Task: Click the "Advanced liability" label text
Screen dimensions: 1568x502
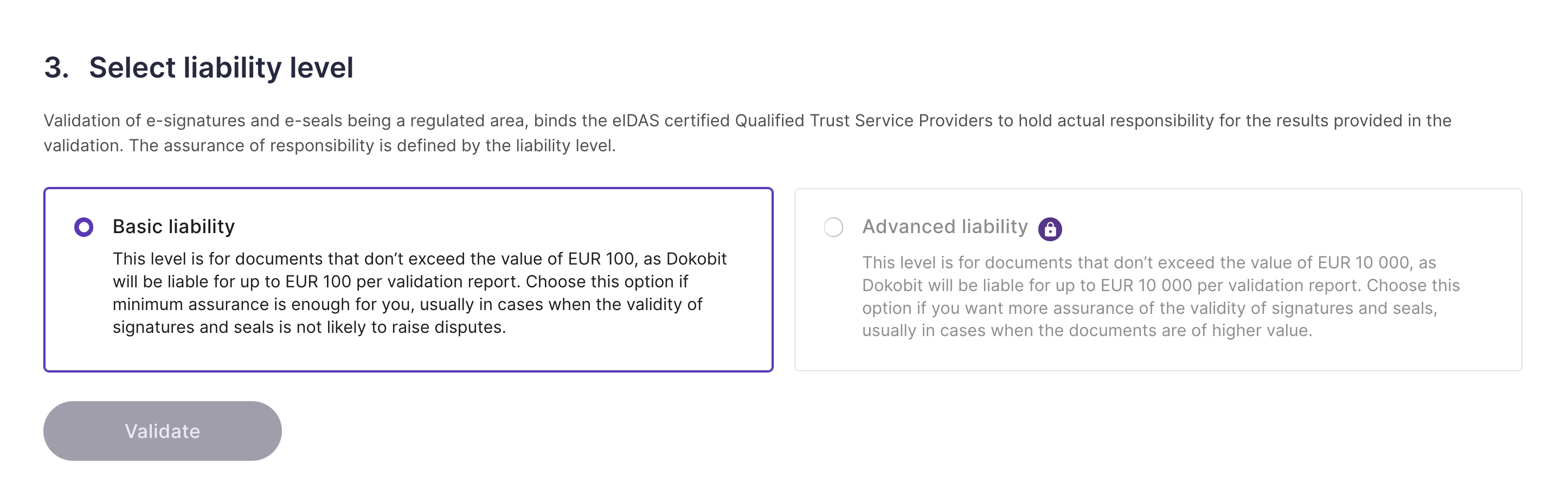Action: pyautogui.click(x=944, y=227)
